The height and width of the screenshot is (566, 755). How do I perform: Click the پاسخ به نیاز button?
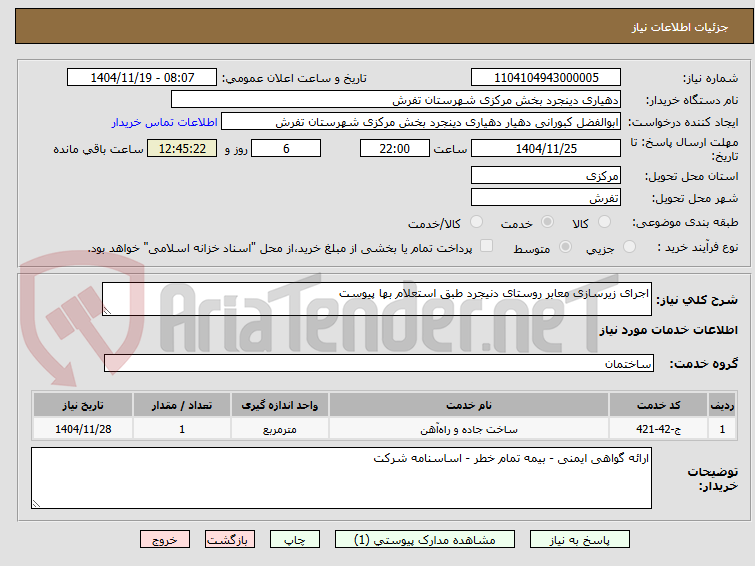pos(580,540)
